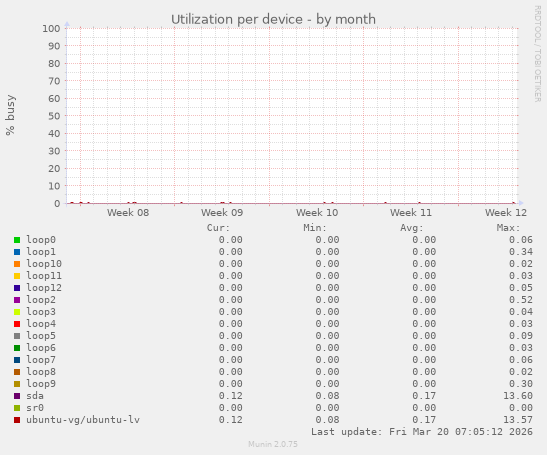The width and height of the screenshot is (547, 455).
Task: Click the loop1 blue color swatch
Action: (x=17, y=252)
